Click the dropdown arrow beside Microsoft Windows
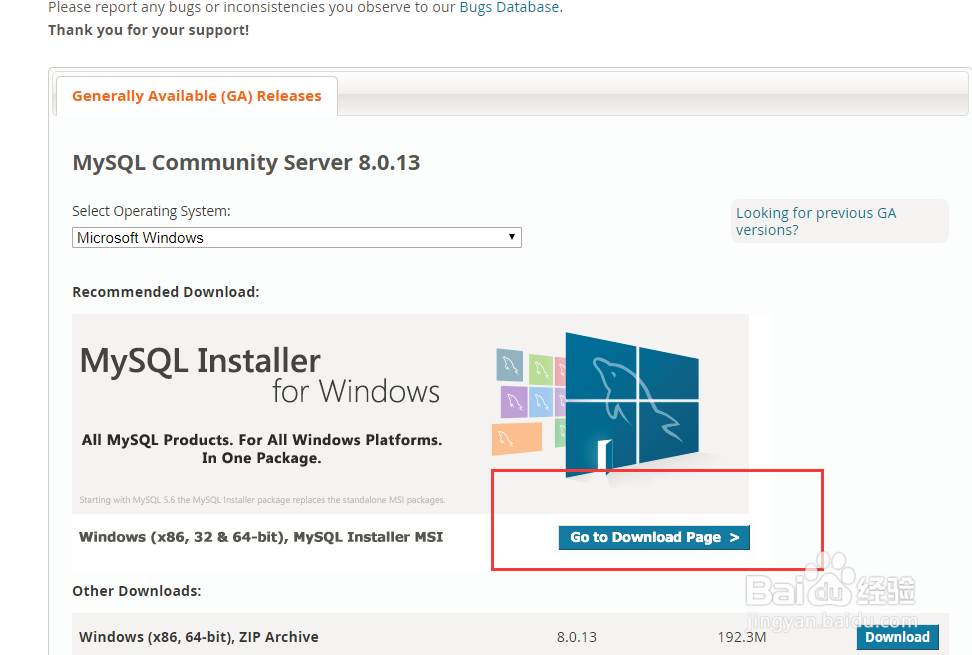 512,237
